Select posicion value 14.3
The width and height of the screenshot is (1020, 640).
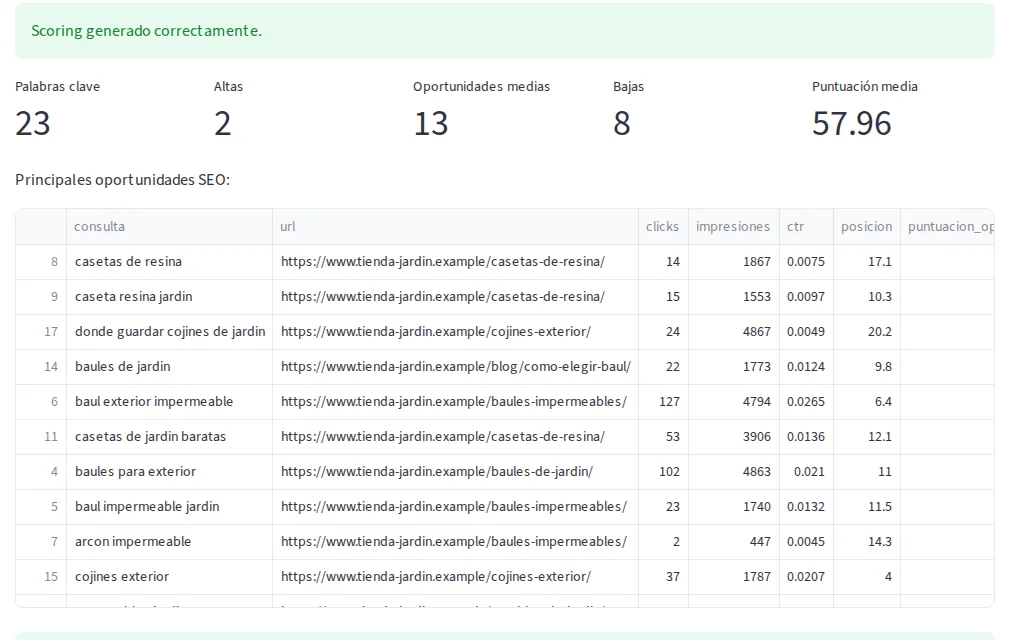866,542
